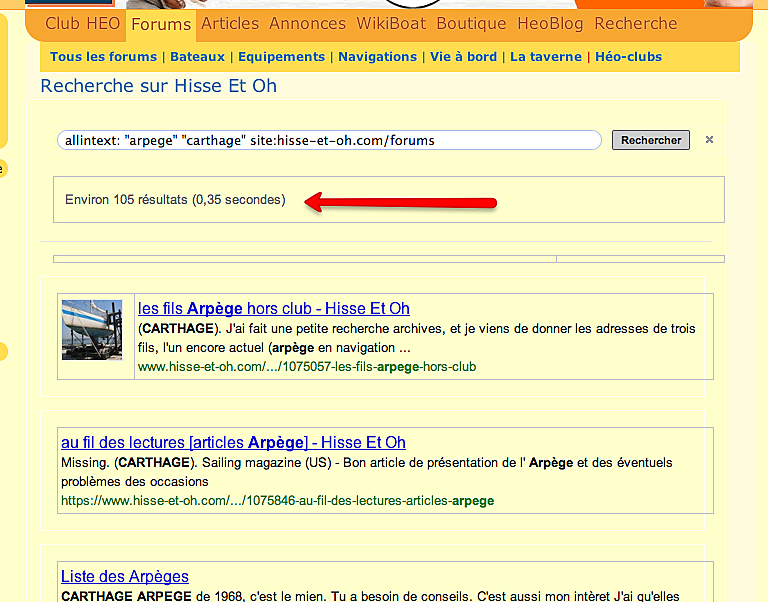Clear the search box with the X icon

[x=709, y=140]
